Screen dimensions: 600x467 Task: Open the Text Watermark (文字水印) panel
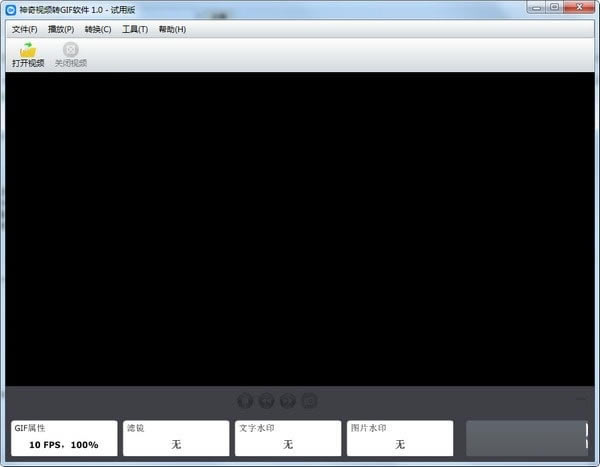coord(288,438)
